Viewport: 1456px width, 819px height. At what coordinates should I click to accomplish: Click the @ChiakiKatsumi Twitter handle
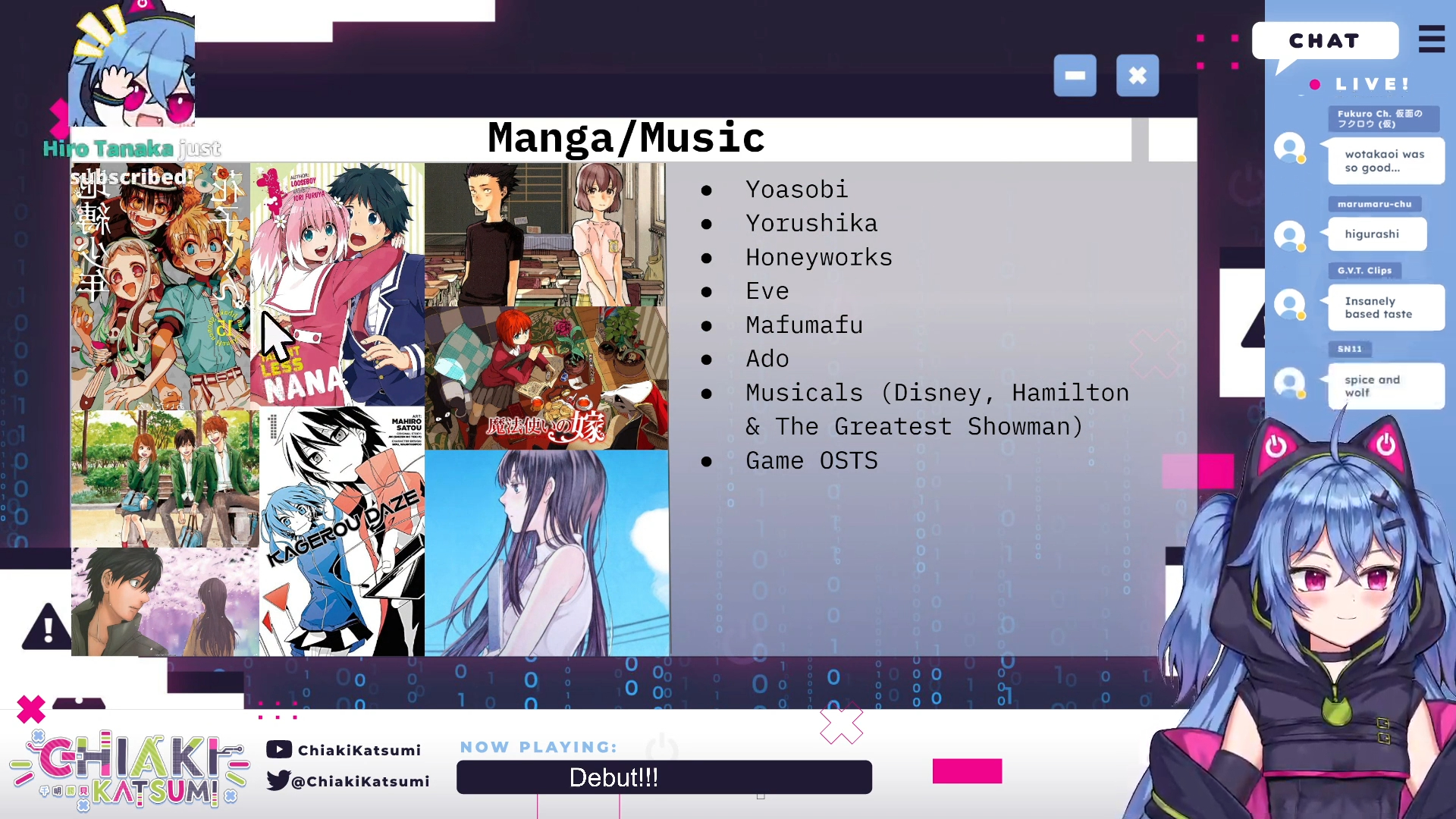coord(361,781)
